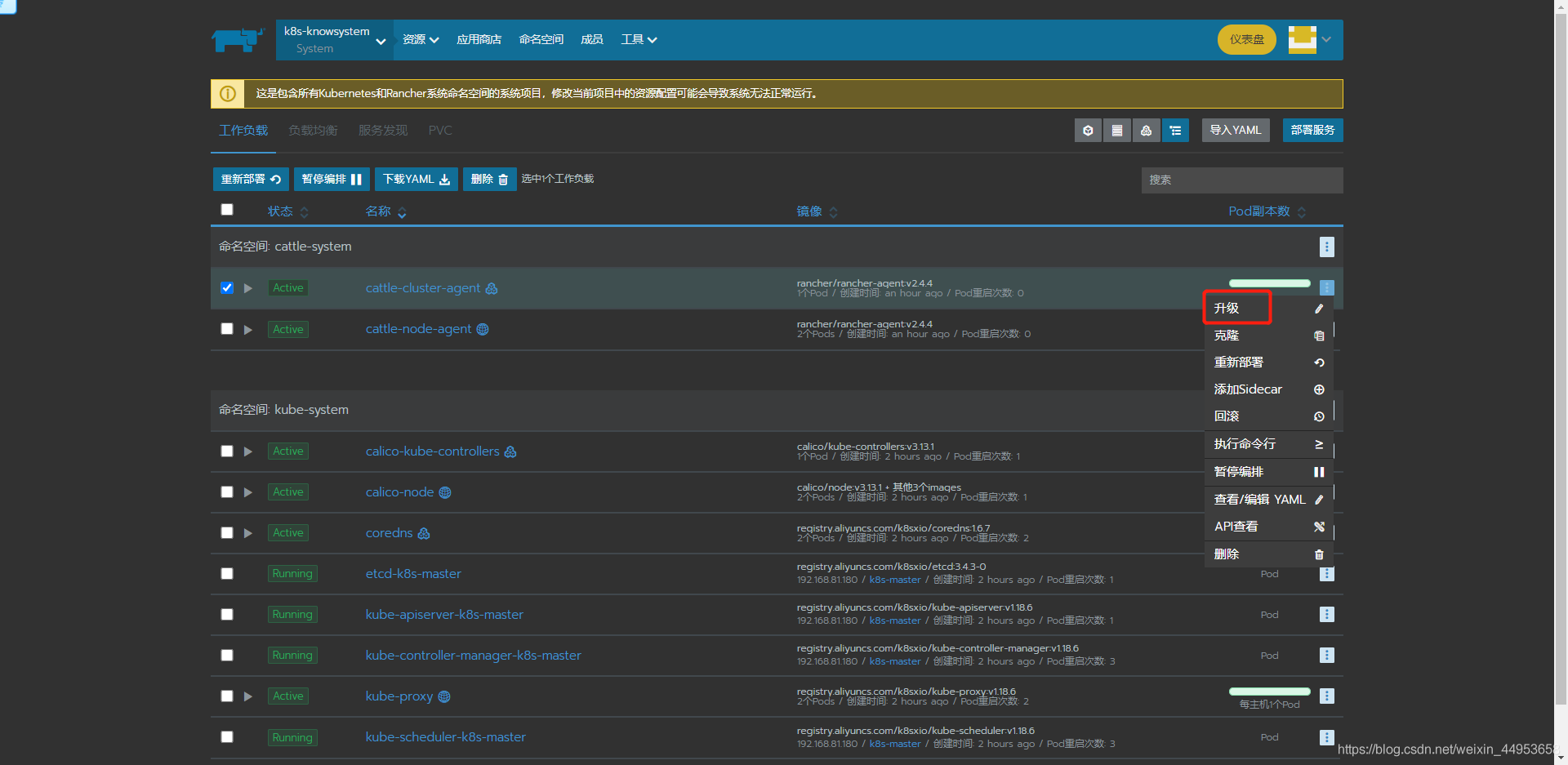
Task: Uncheck the cattle-cluster-agent checkbox
Action: 227,287
